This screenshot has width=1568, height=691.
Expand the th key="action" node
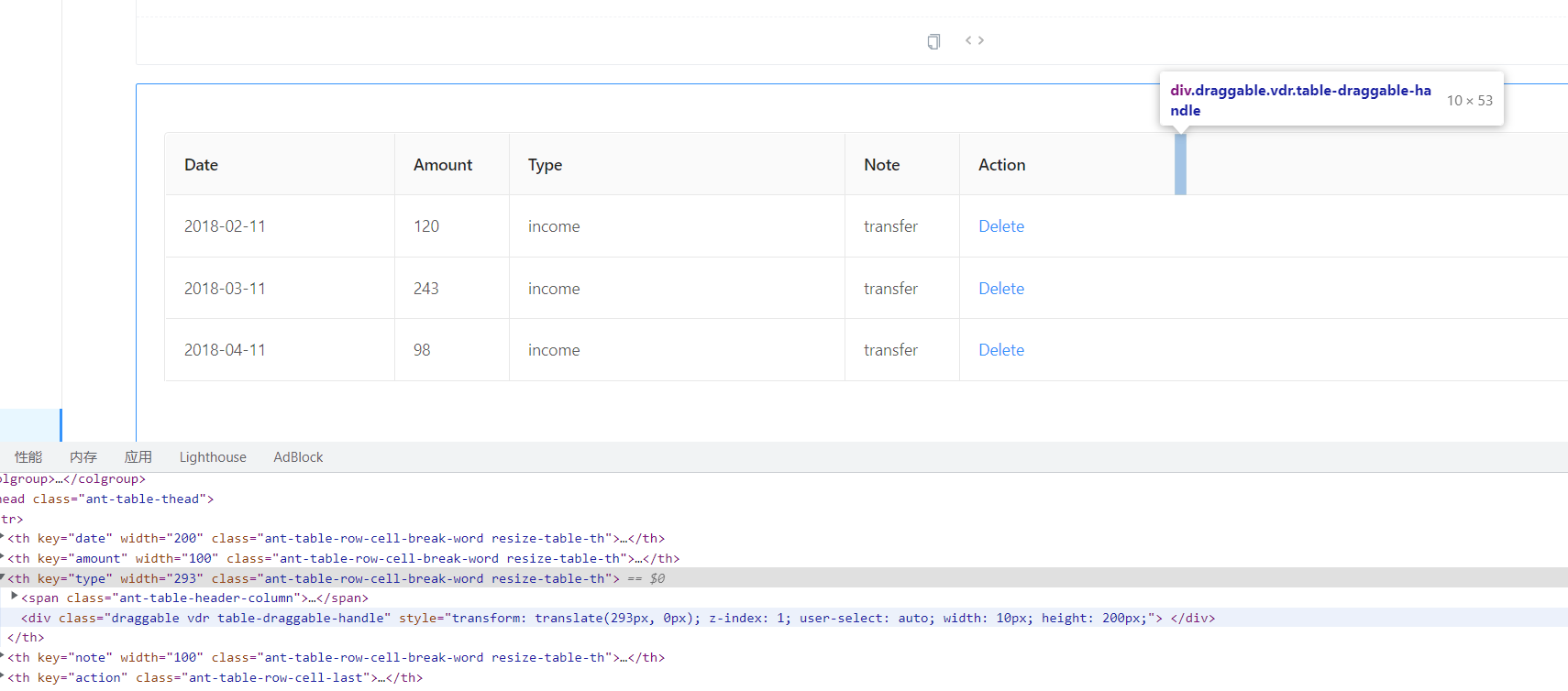coord(3,677)
